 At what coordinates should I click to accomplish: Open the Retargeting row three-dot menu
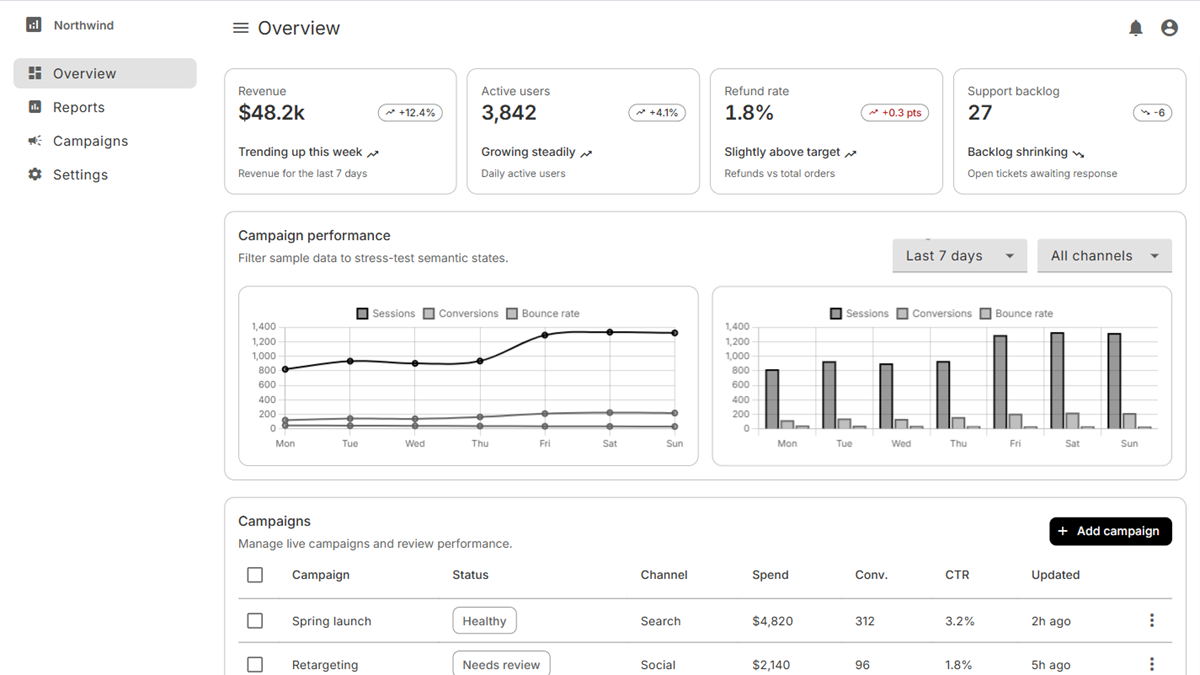(x=1152, y=664)
